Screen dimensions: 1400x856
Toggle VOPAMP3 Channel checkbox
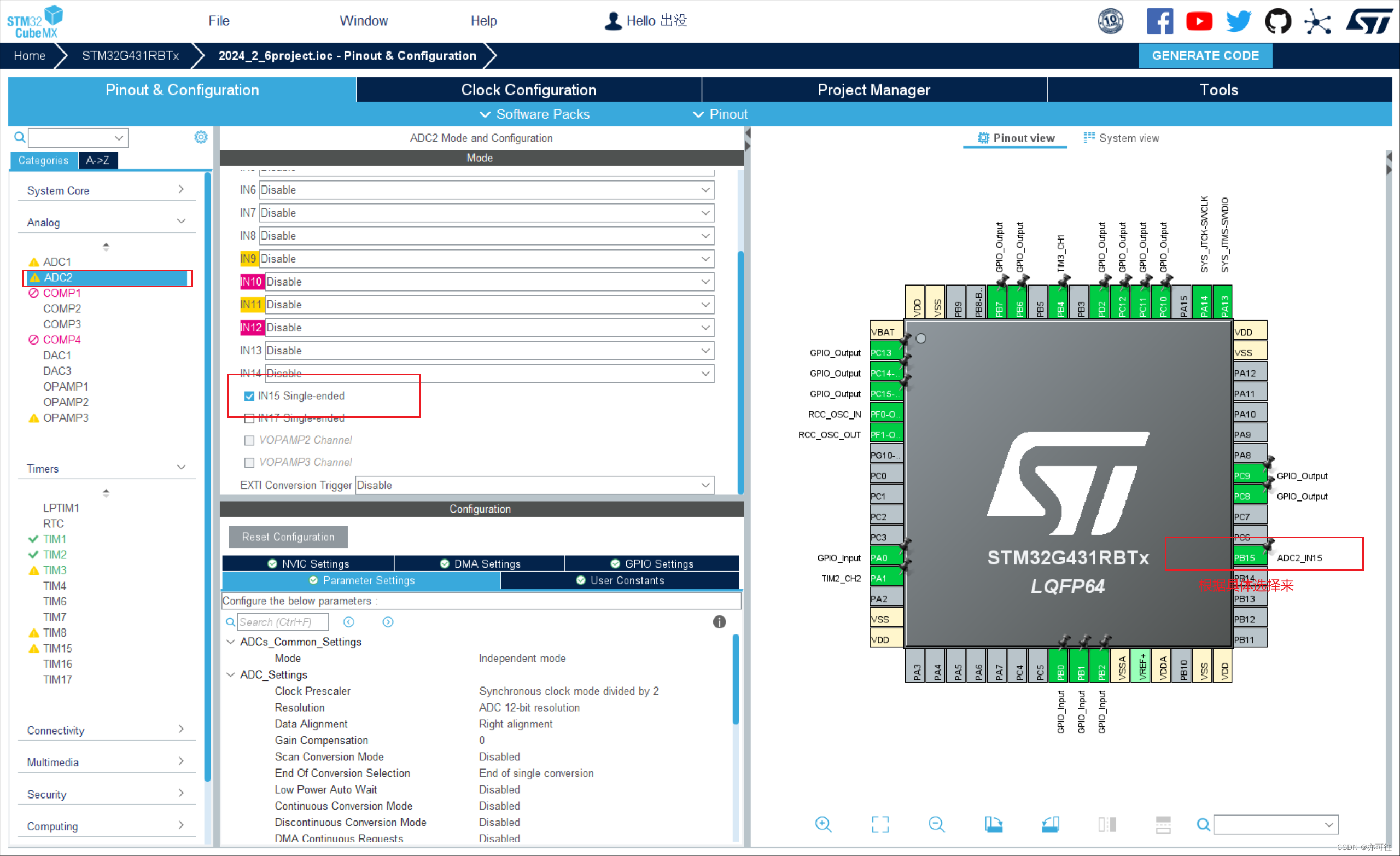pyautogui.click(x=249, y=463)
